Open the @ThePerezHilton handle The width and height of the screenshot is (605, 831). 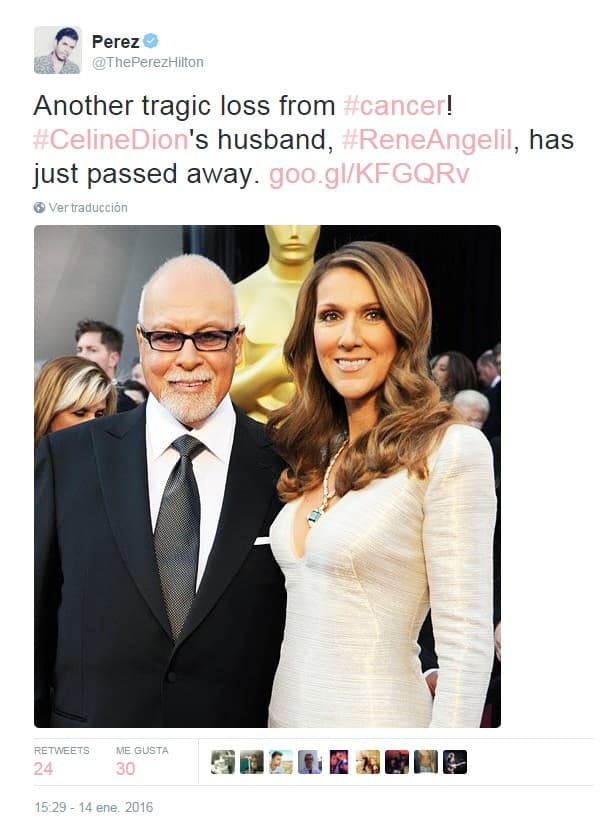148,63
